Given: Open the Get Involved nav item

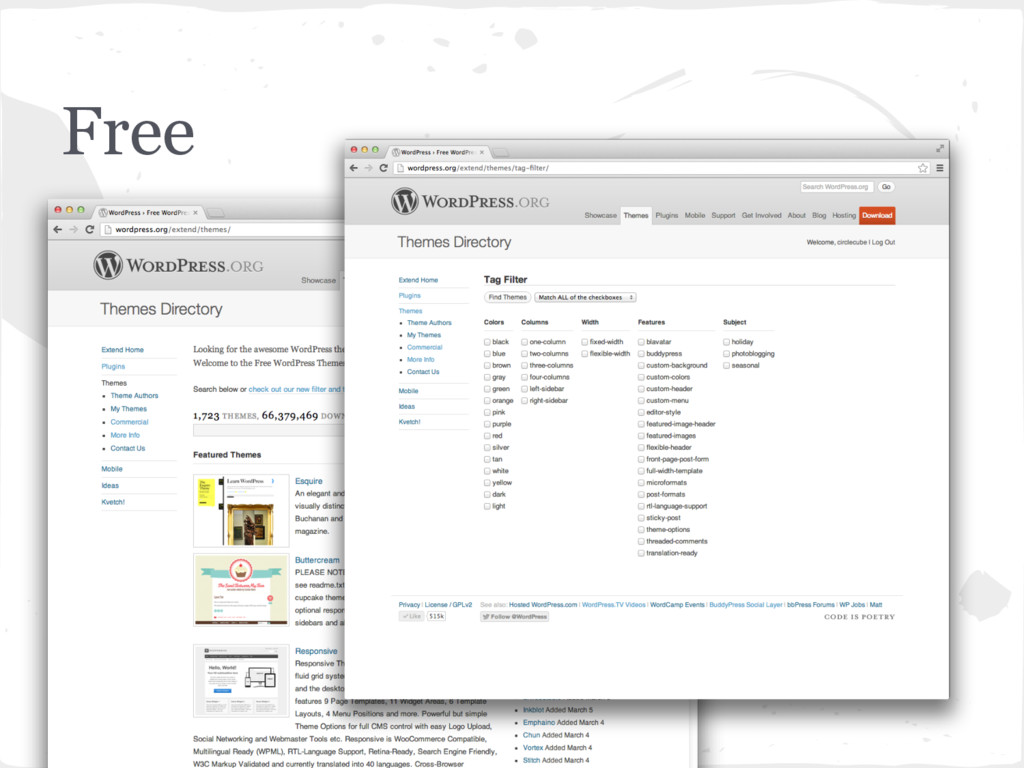Looking at the screenshot, I should click(761, 215).
